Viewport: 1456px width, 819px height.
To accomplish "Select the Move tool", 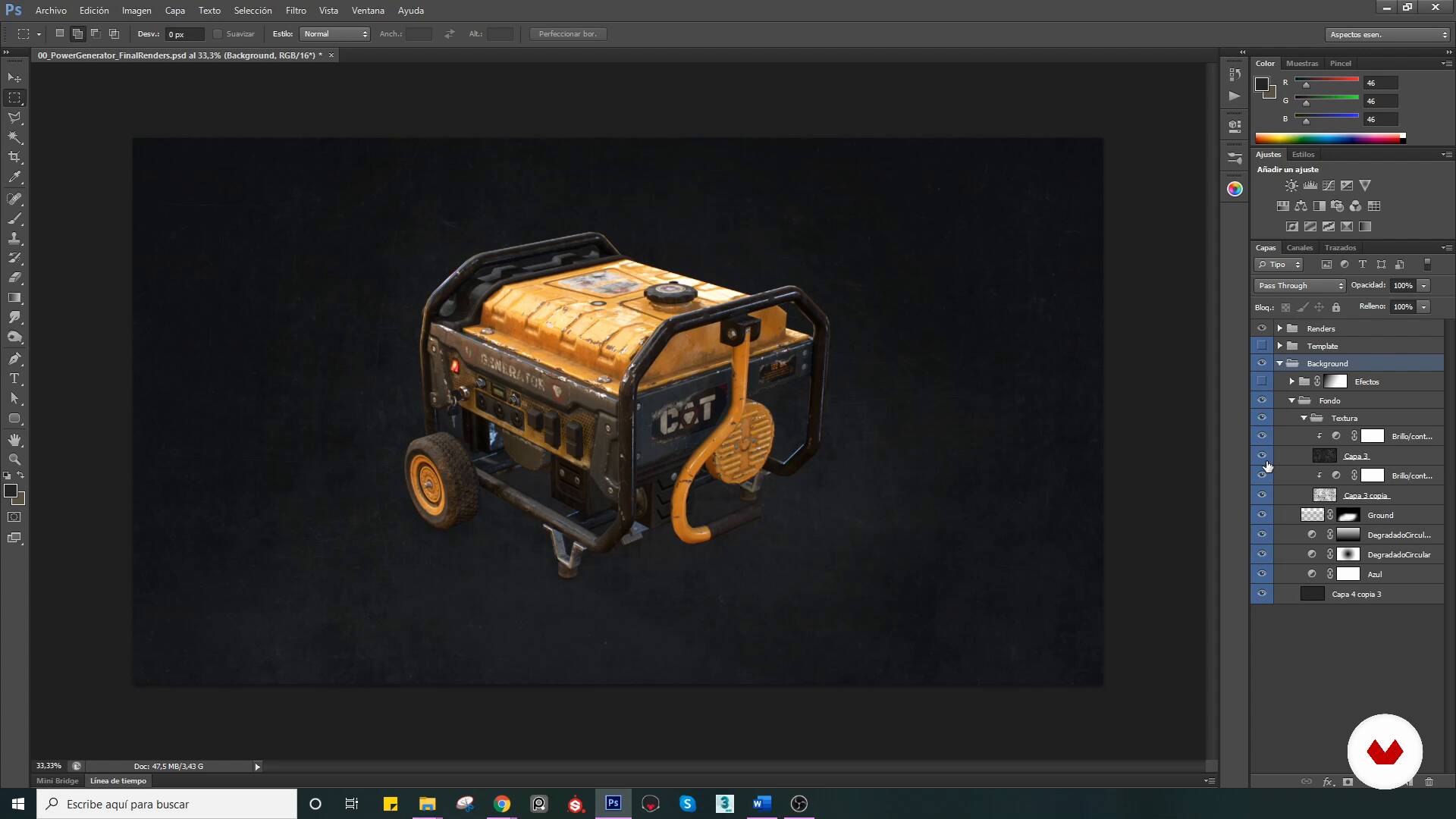I will pyautogui.click(x=14, y=78).
